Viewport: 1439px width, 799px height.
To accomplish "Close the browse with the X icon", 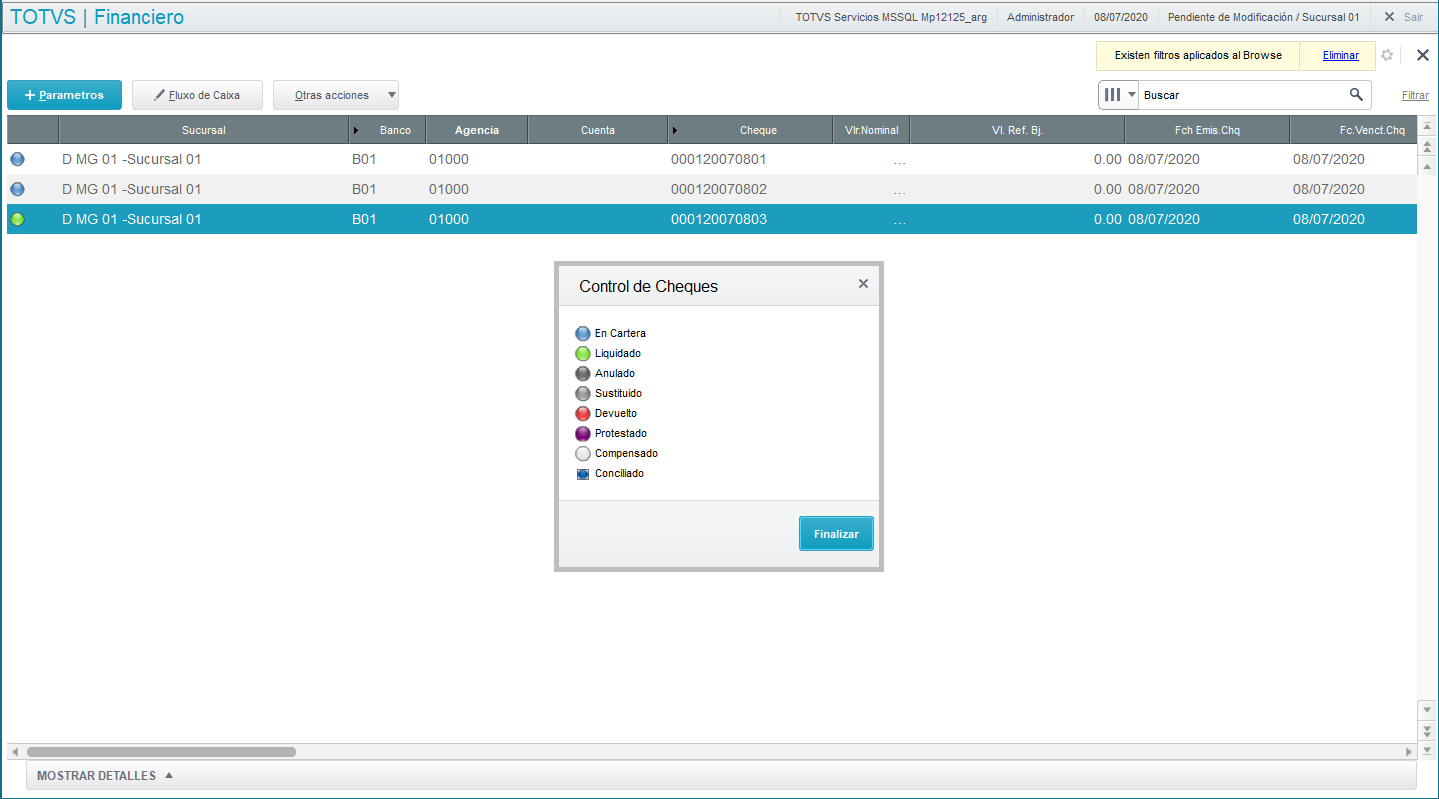I will pyautogui.click(x=1423, y=55).
